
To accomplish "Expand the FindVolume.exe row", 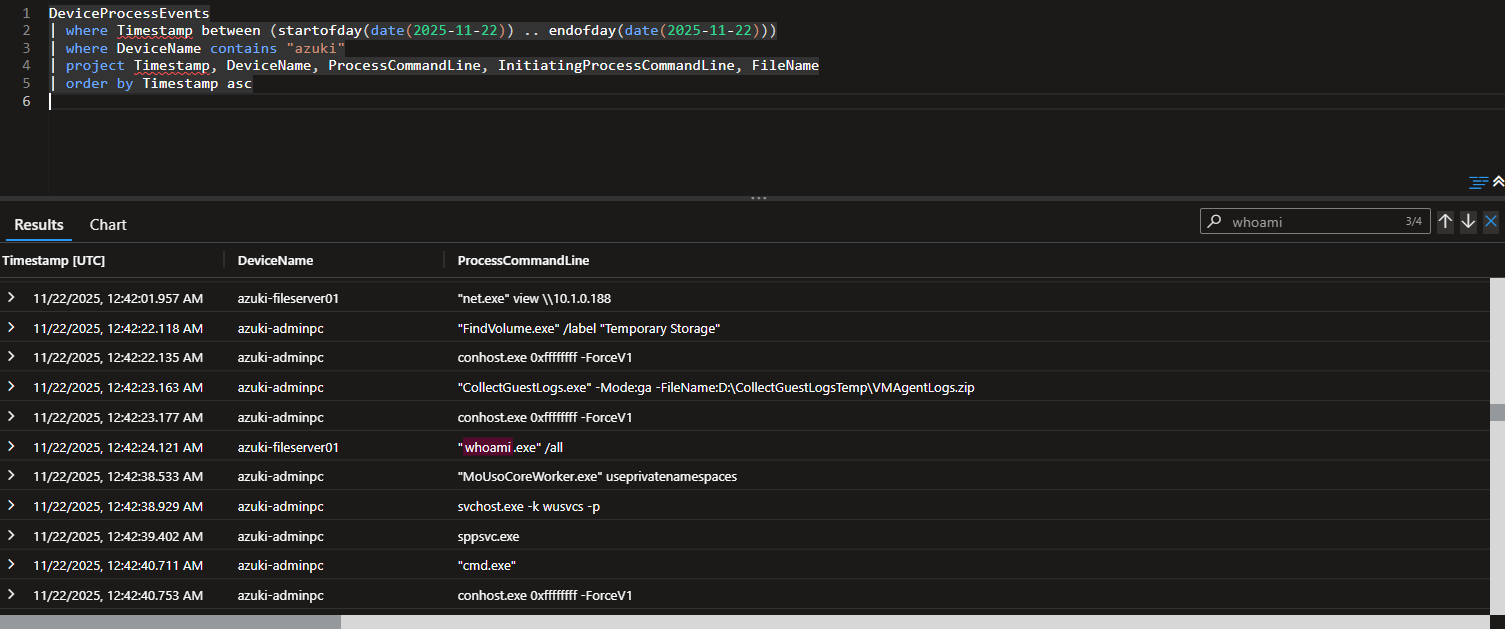I will click(x=12, y=328).
